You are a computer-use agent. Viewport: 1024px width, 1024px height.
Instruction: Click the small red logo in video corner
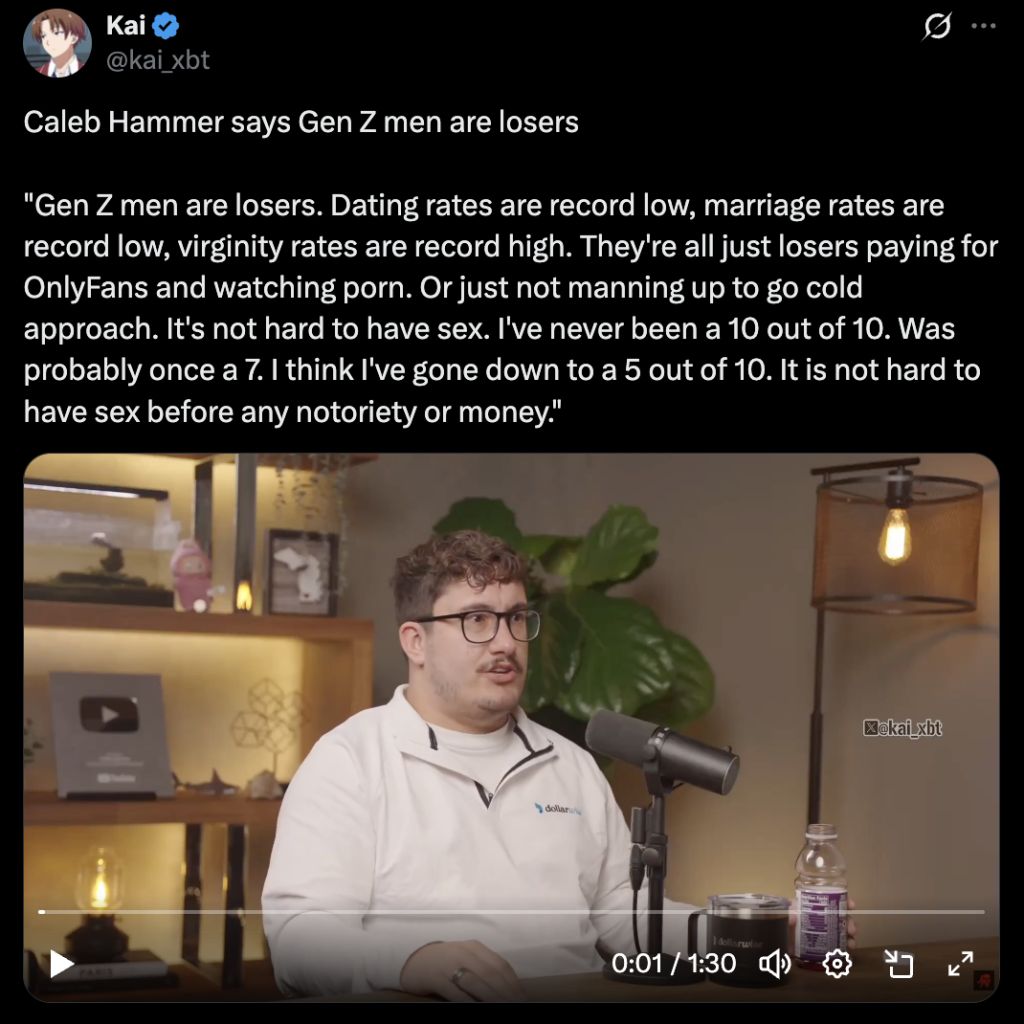click(x=984, y=980)
